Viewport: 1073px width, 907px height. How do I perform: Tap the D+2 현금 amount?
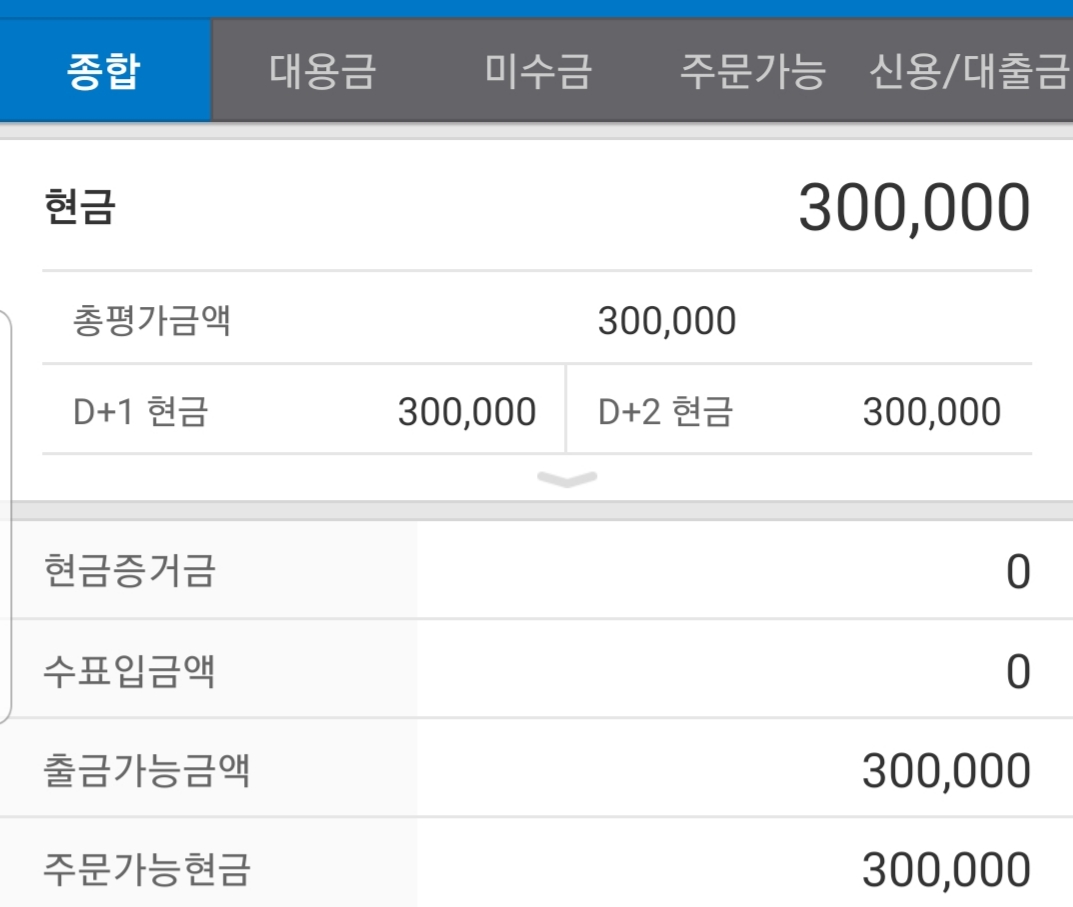(x=931, y=412)
